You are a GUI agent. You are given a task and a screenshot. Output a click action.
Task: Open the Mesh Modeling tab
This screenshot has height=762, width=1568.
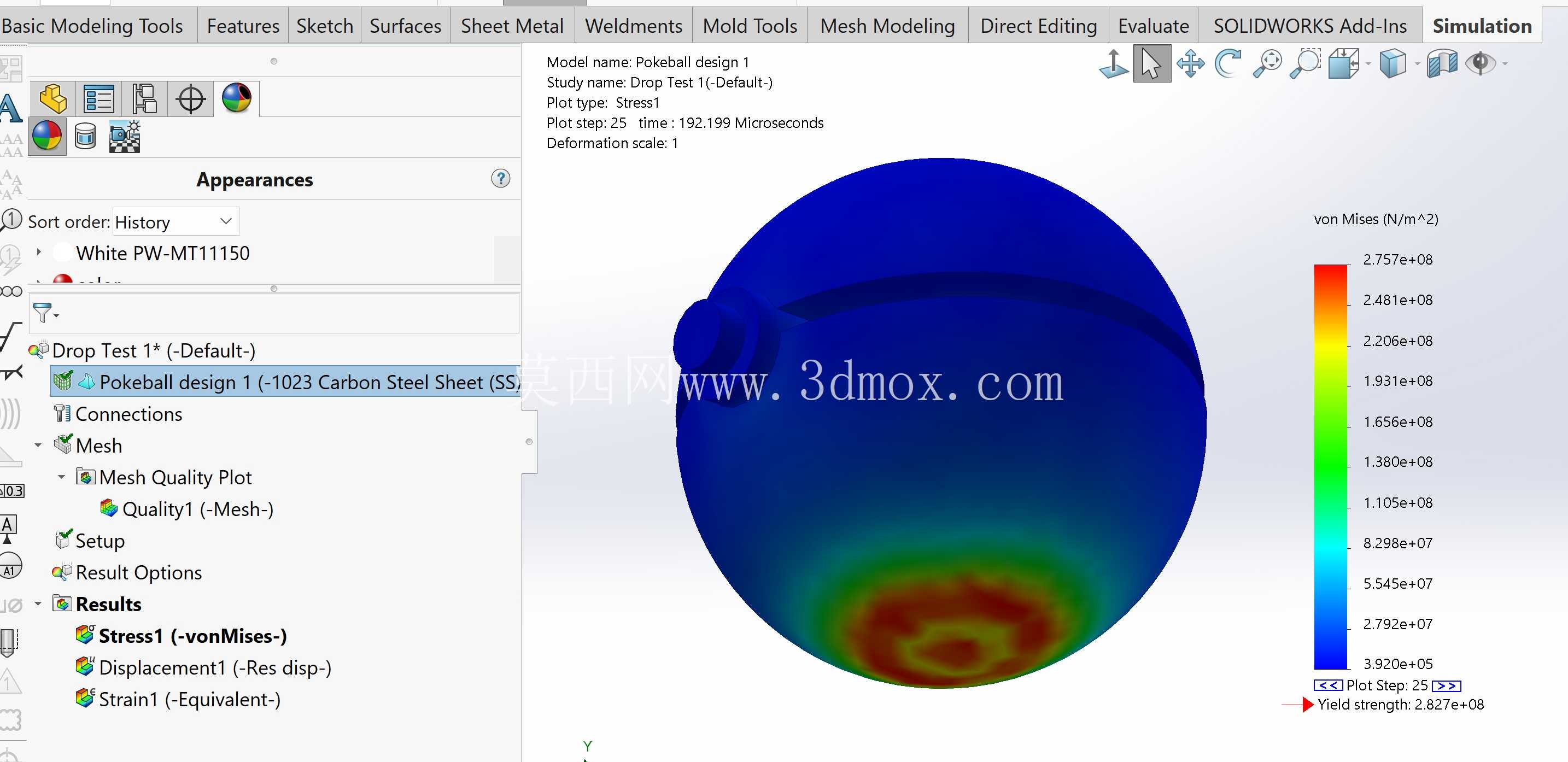[x=887, y=26]
